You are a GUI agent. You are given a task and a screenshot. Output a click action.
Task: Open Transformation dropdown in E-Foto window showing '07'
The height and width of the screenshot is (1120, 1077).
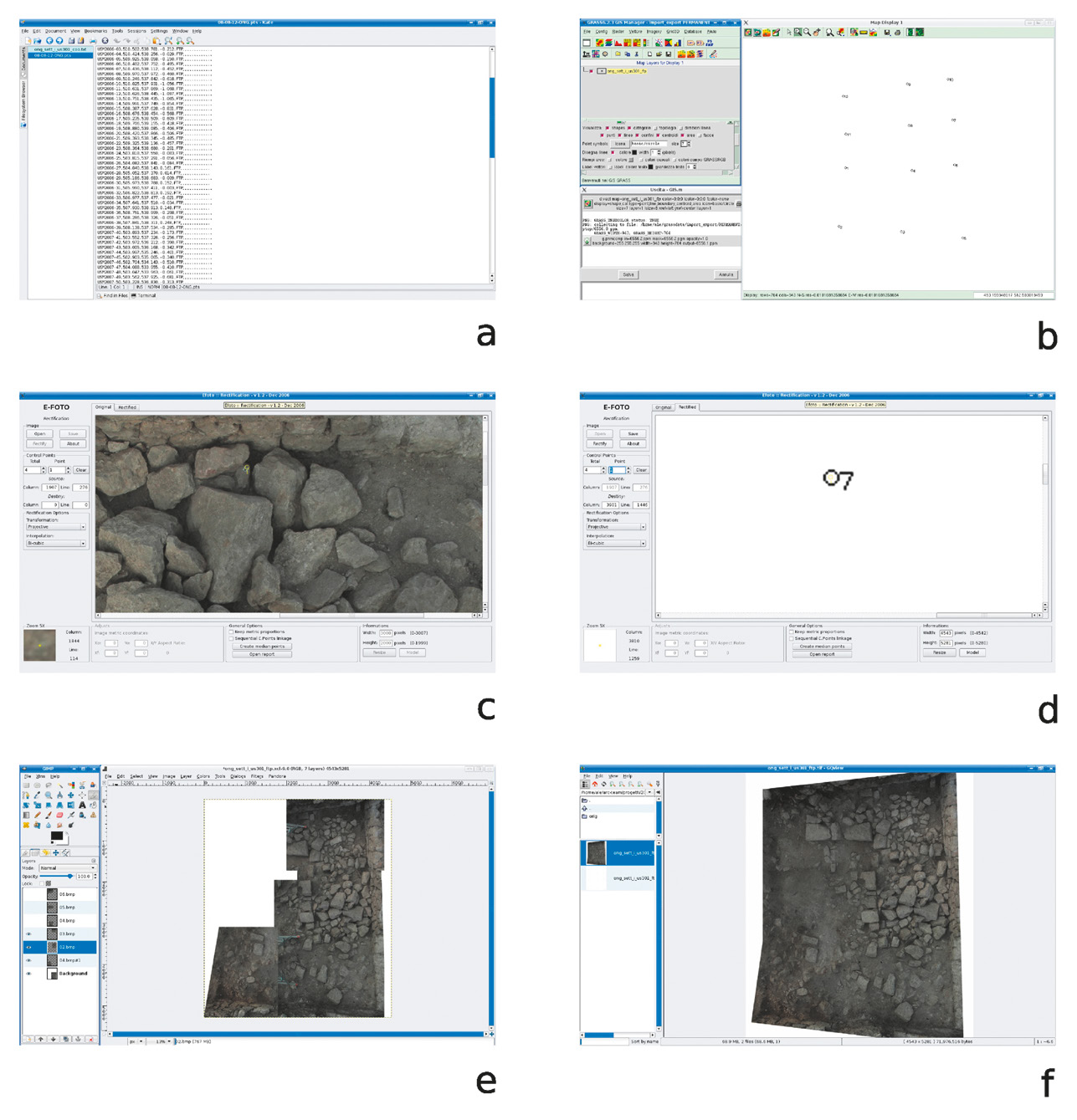click(x=616, y=527)
